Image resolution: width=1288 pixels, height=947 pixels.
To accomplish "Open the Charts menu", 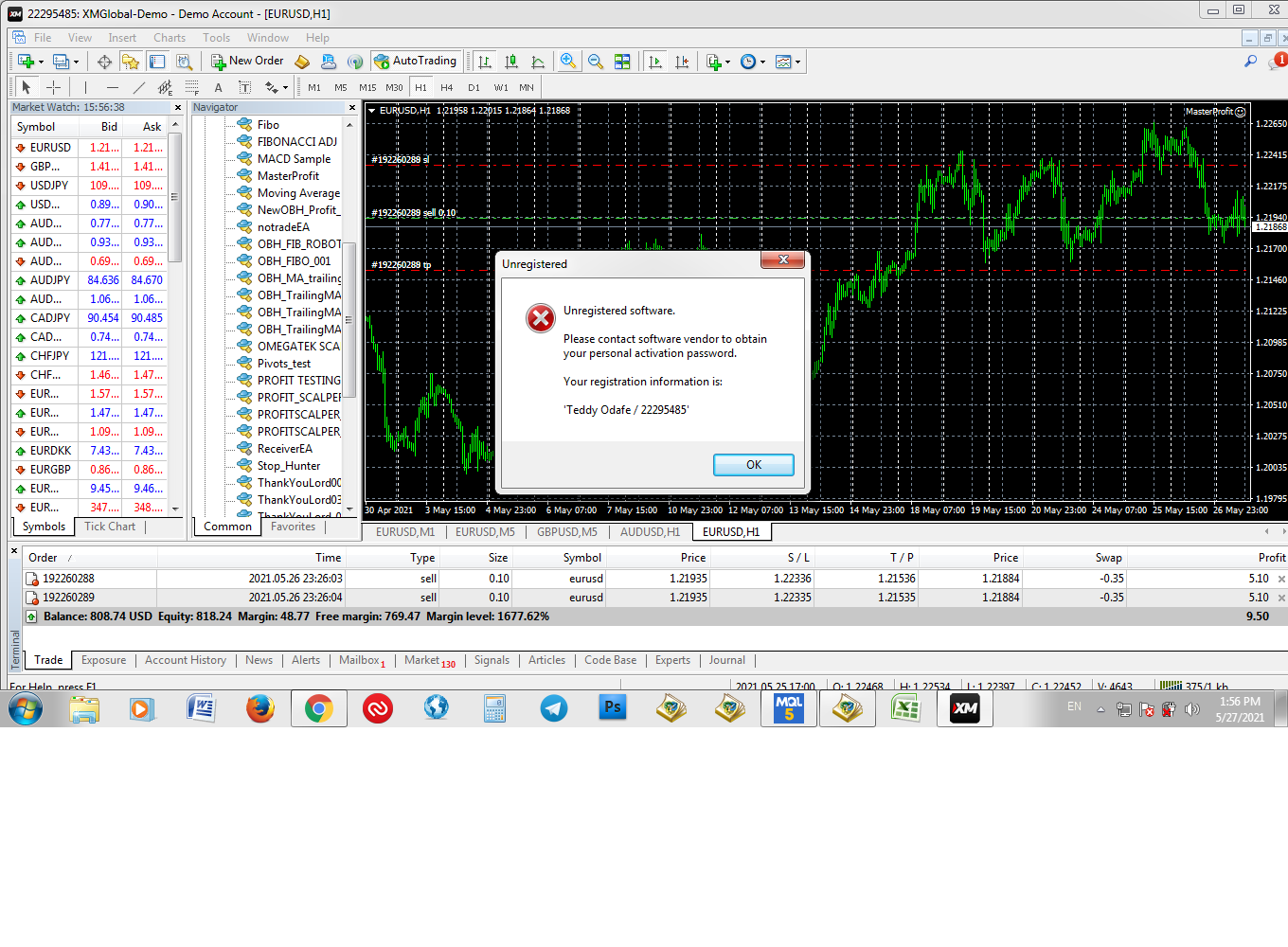I will coord(170,38).
